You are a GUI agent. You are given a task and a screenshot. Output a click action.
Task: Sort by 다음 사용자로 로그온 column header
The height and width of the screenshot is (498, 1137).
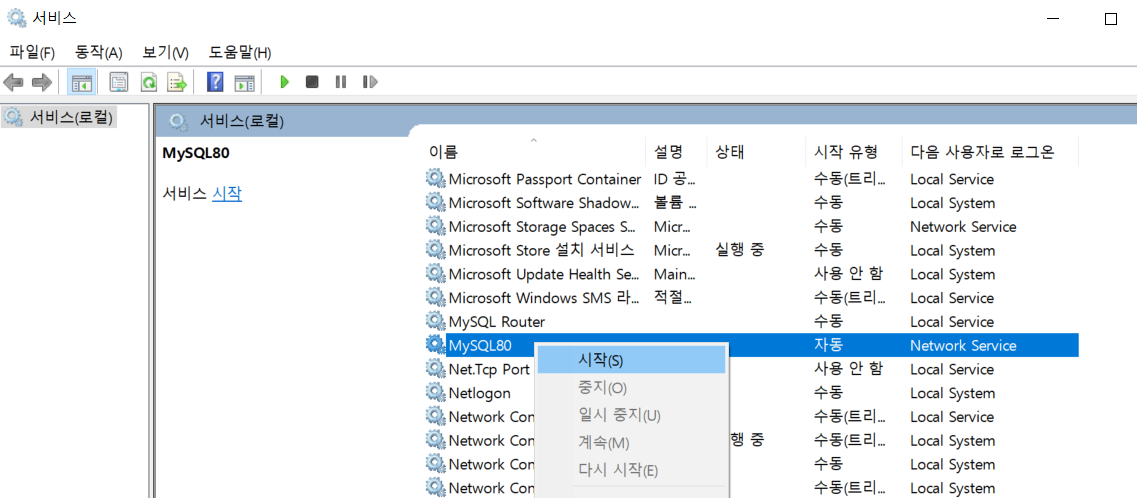[x=990, y=152]
